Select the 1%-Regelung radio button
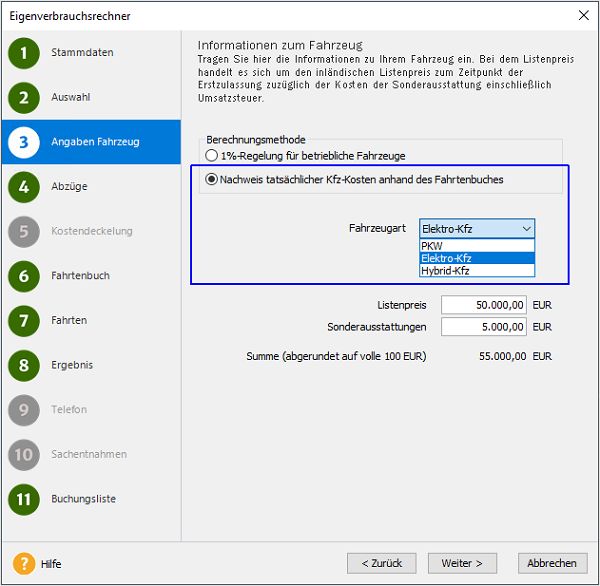The height and width of the screenshot is (586, 600). [x=211, y=155]
